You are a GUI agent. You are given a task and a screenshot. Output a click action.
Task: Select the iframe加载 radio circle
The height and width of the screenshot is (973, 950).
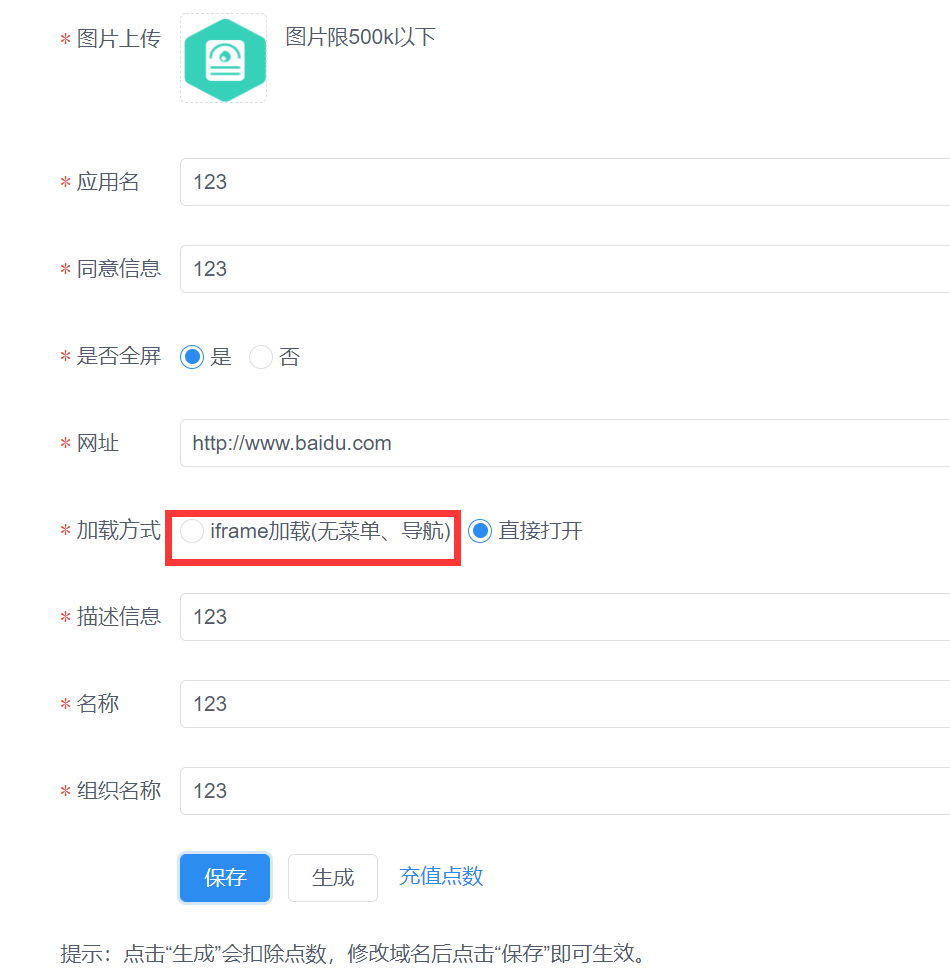click(x=193, y=531)
